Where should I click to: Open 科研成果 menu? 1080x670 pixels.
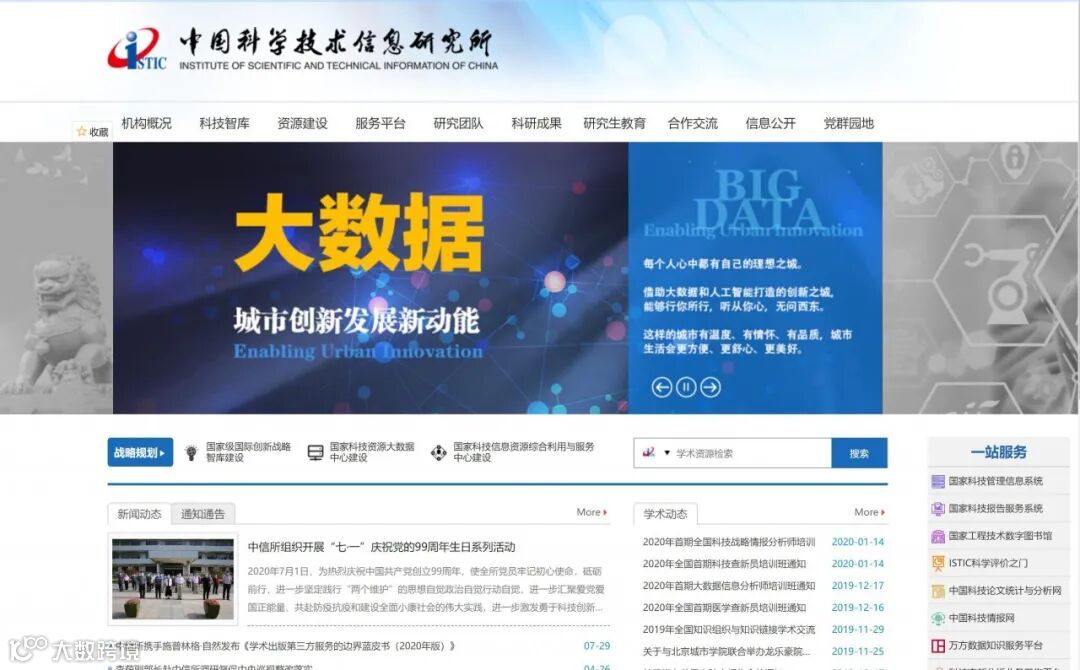537,123
